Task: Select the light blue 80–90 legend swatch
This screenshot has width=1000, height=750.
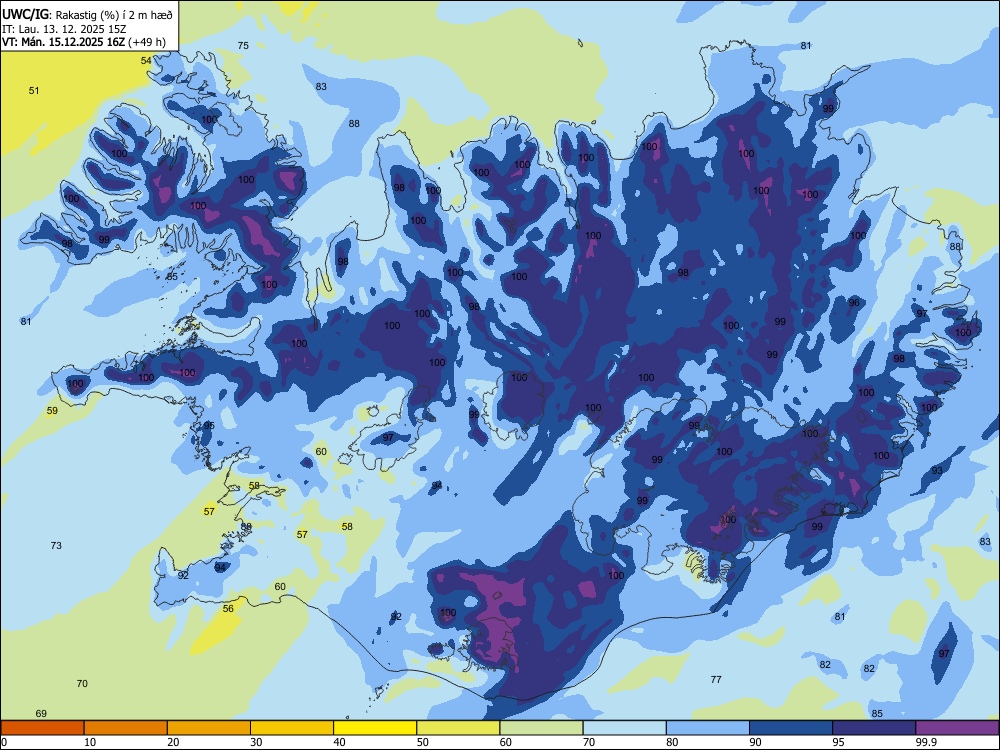Action: [708, 728]
